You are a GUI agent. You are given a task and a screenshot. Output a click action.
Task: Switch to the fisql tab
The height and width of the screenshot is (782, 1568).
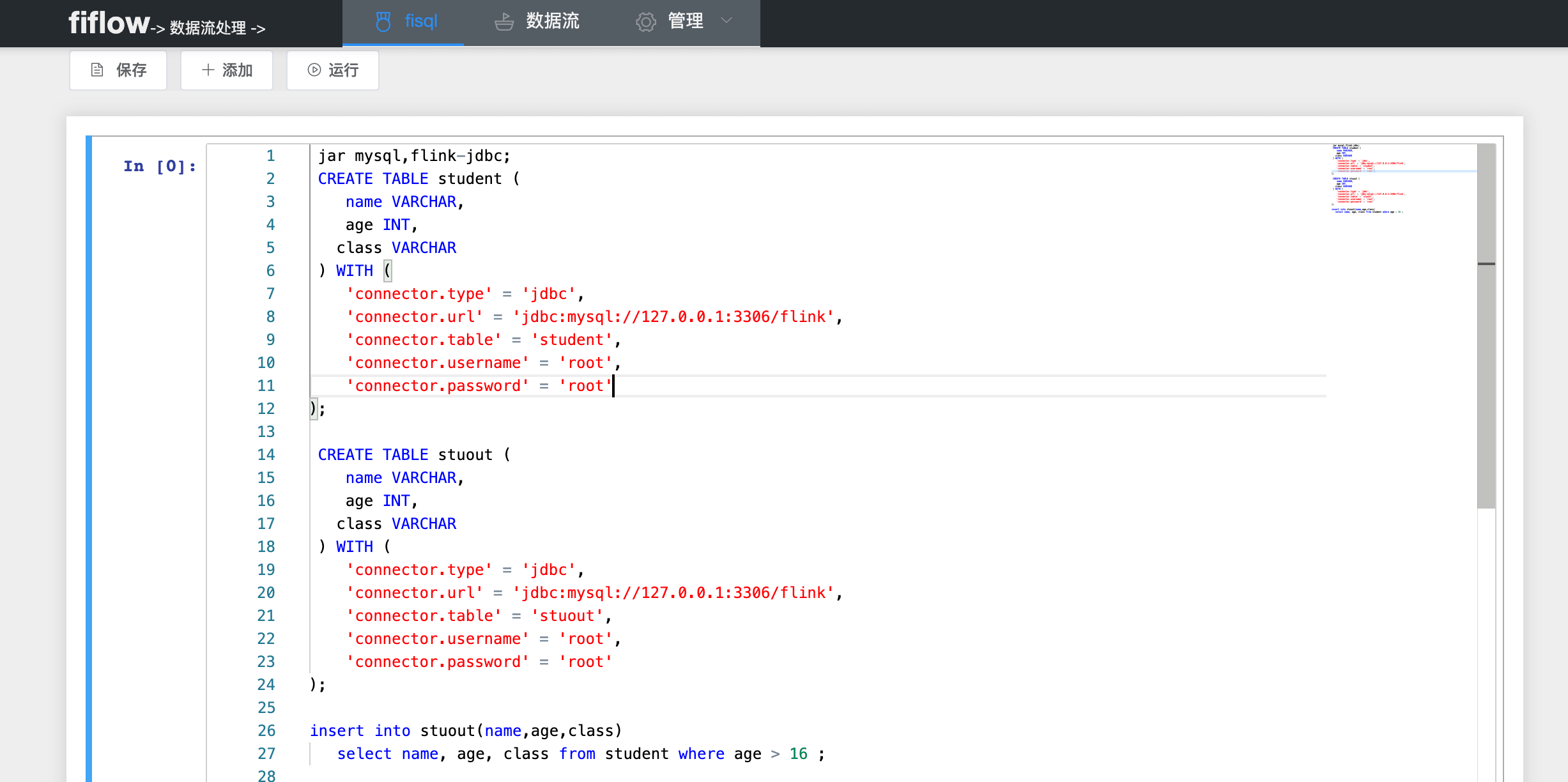420,22
